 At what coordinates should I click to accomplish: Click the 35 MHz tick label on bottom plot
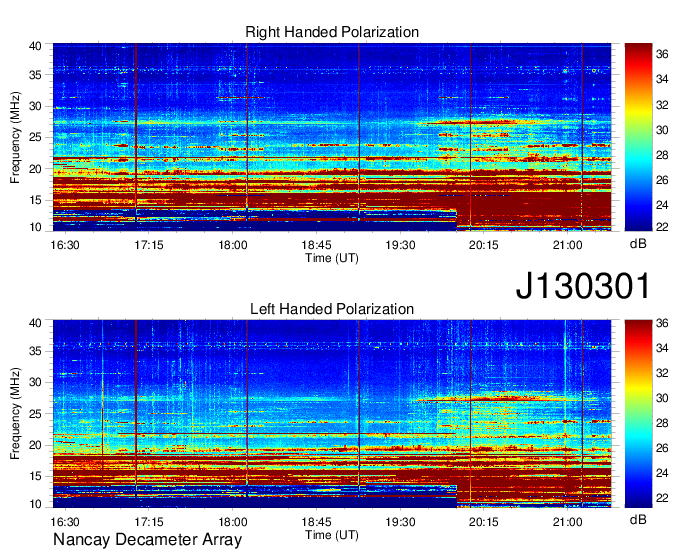tap(35, 351)
